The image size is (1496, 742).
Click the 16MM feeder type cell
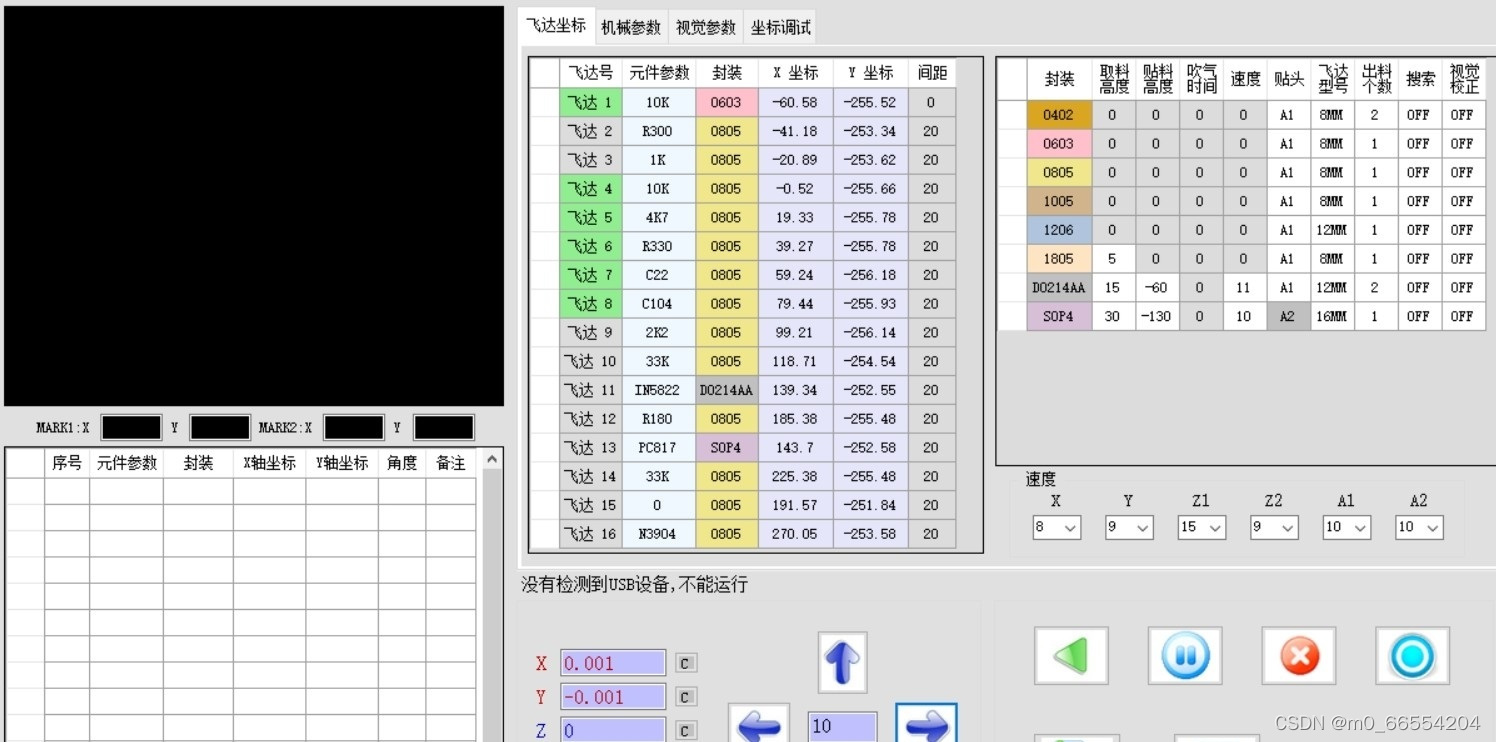1332,316
